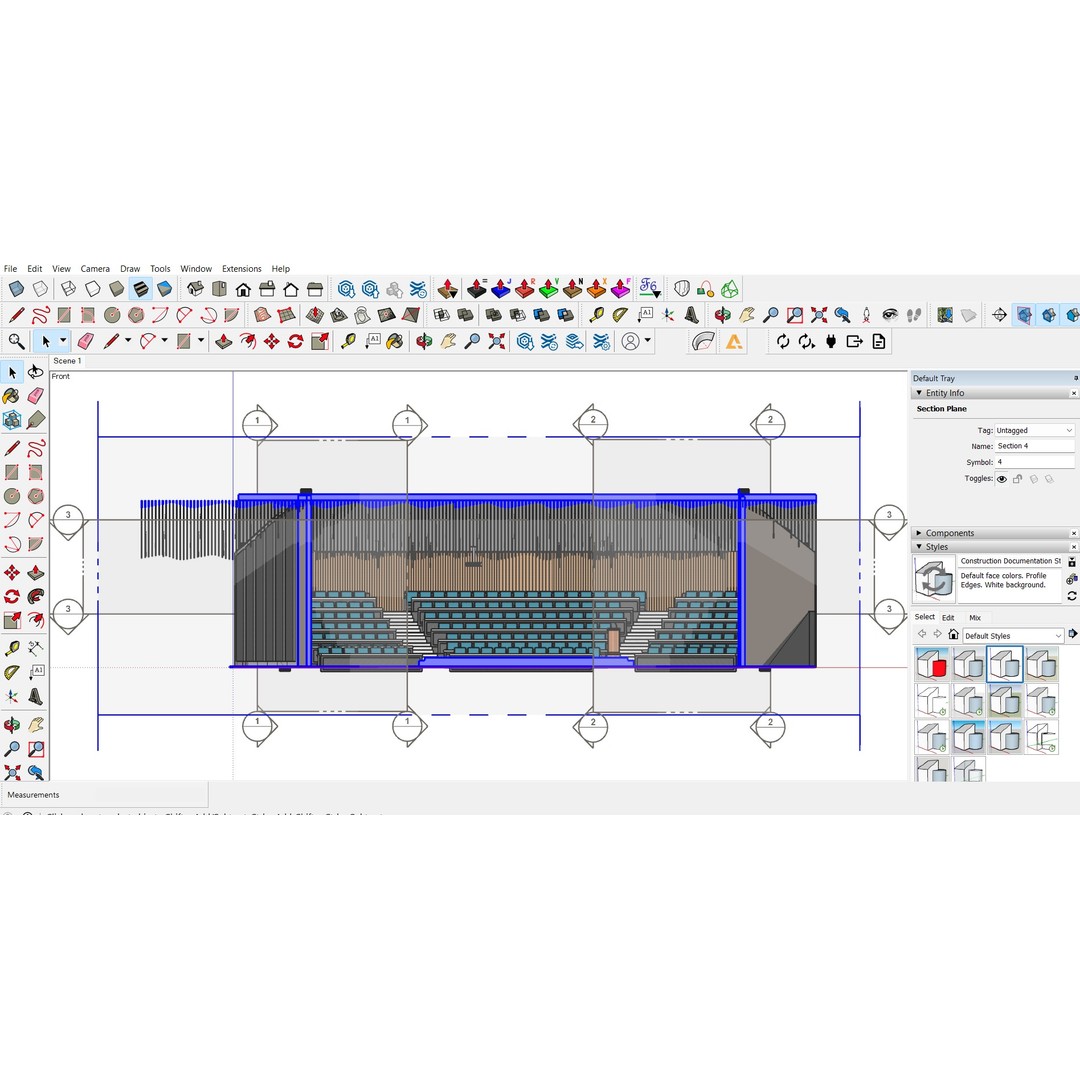
Task: Toggle the lock icon in Entity Info
Action: click(1017, 479)
